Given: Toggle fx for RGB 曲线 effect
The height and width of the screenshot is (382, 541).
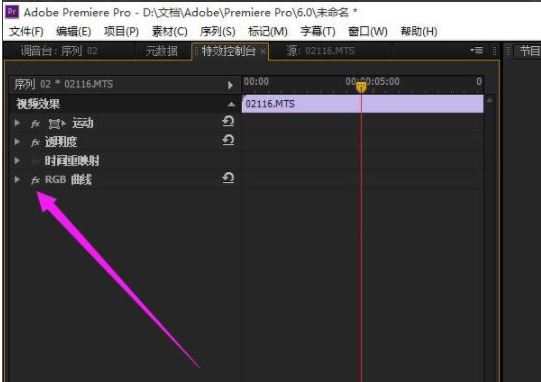Looking at the screenshot, I should pyautogui.click(x=35, y=180).
